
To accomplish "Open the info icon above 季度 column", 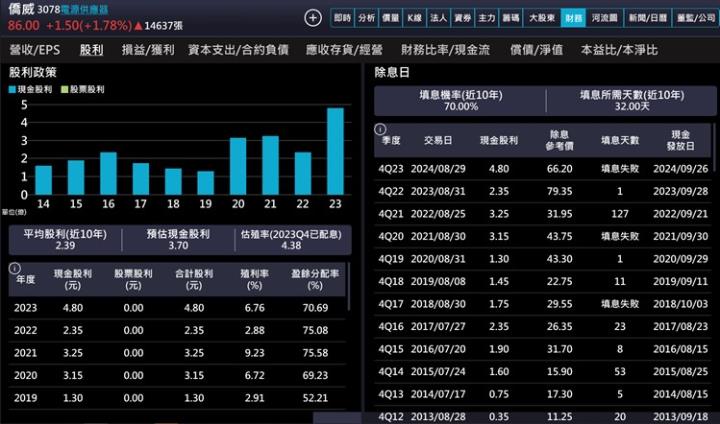I will (380, 129).
